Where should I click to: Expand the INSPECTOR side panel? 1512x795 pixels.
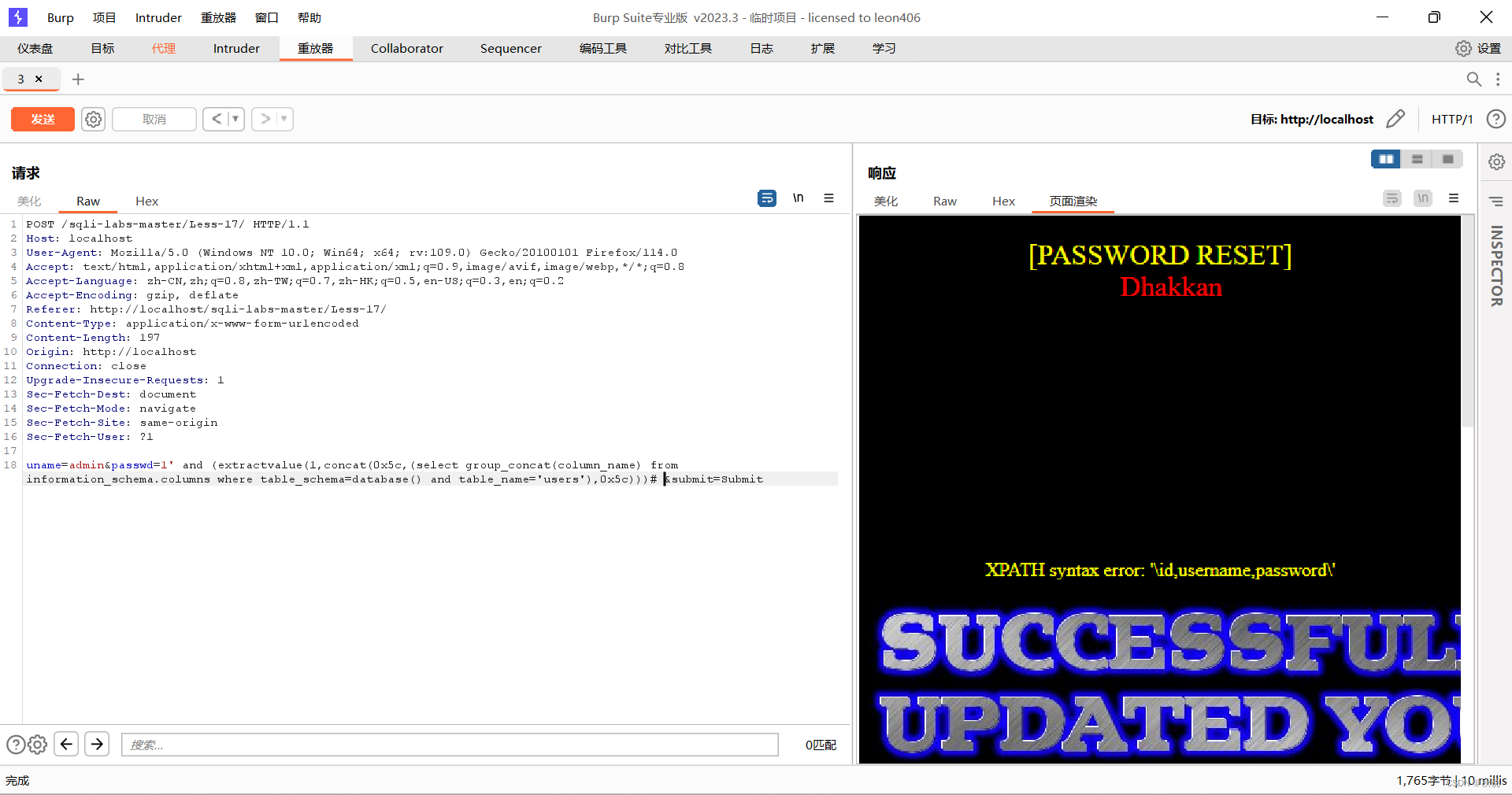click(1496, 266)
